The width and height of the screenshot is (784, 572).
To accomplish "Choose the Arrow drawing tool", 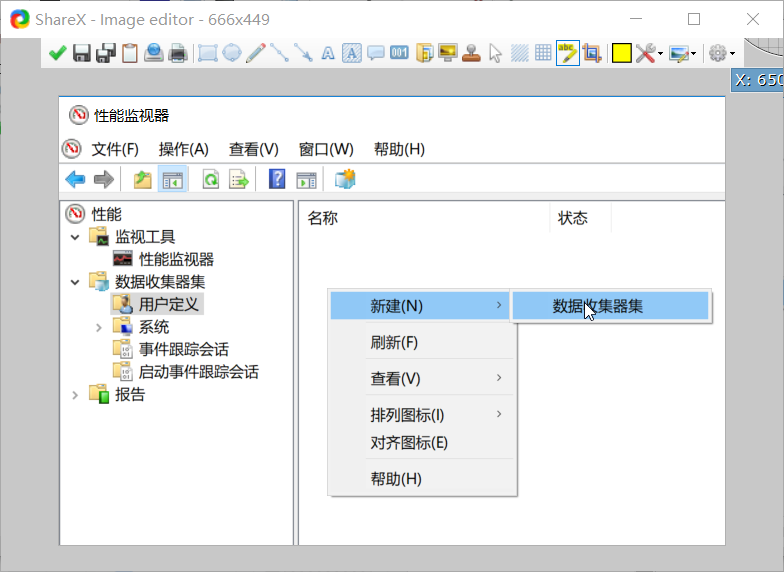I will 303,53.
